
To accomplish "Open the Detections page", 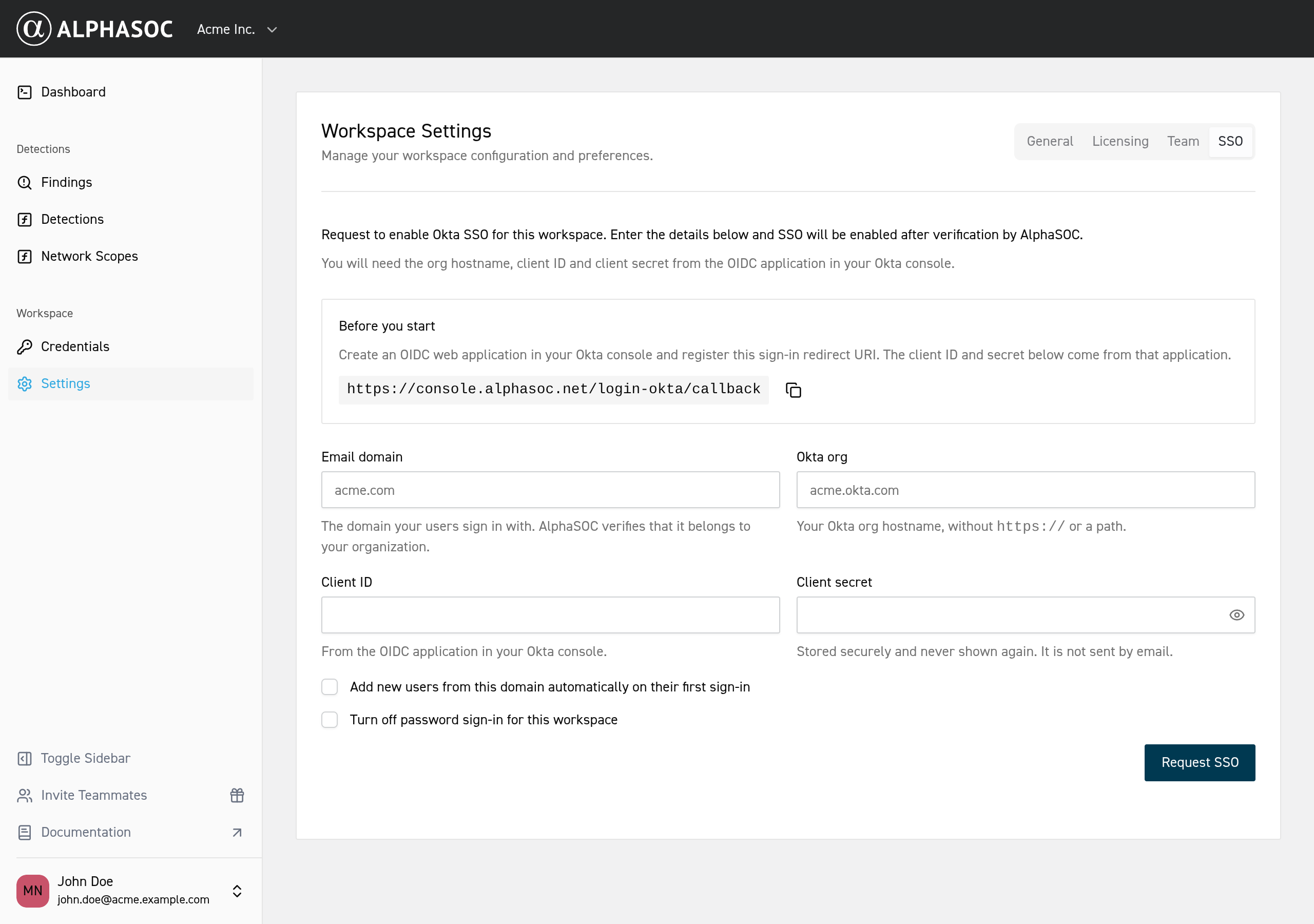I will coord(130,219).
